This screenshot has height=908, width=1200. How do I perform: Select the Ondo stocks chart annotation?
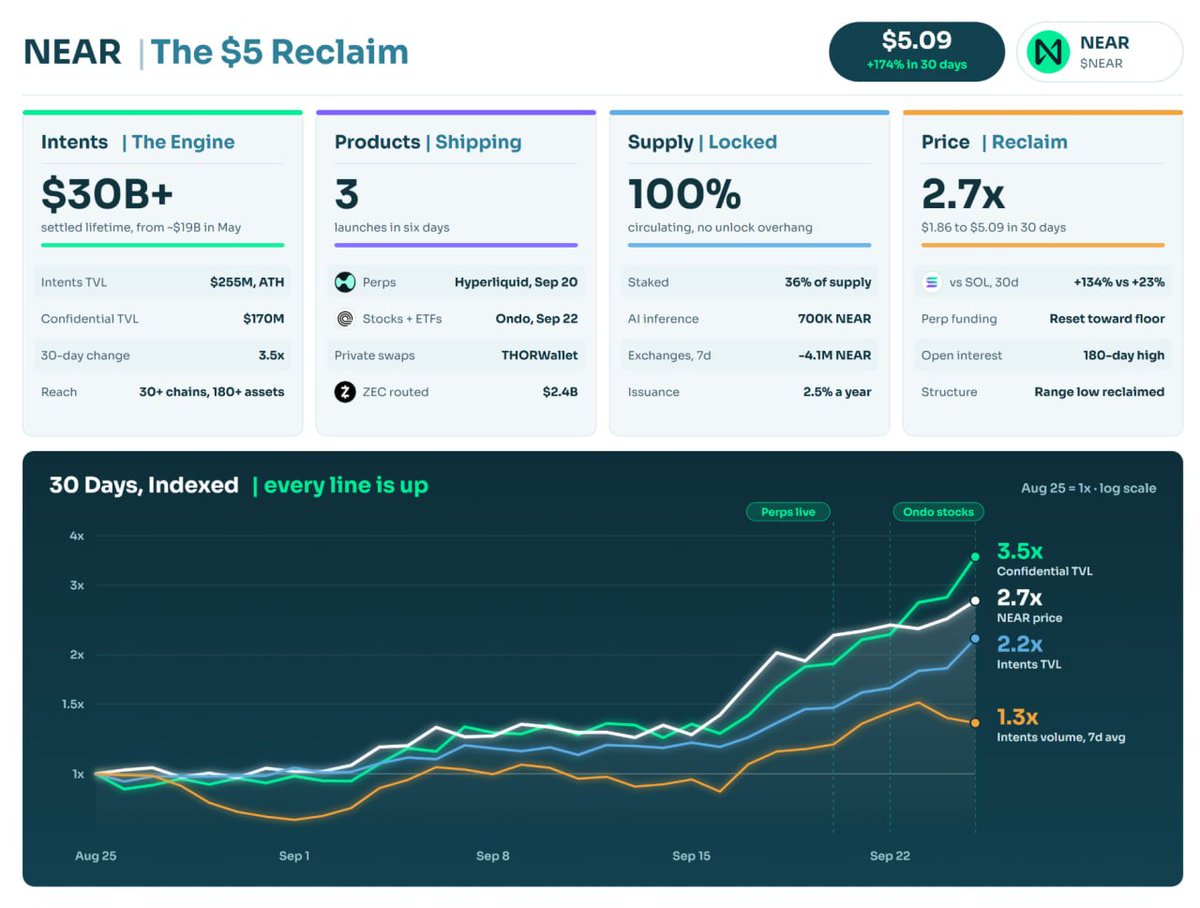click(x=938, y=512)
